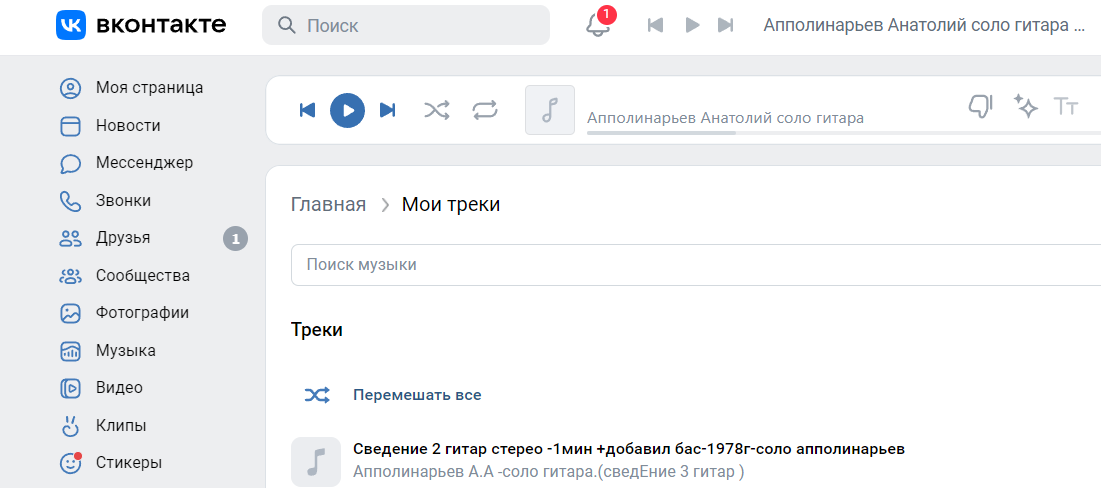This screenshot has height=488, width=1101.
Task: Click the Моя страница profile icon
Action: [x=70, y=88]
